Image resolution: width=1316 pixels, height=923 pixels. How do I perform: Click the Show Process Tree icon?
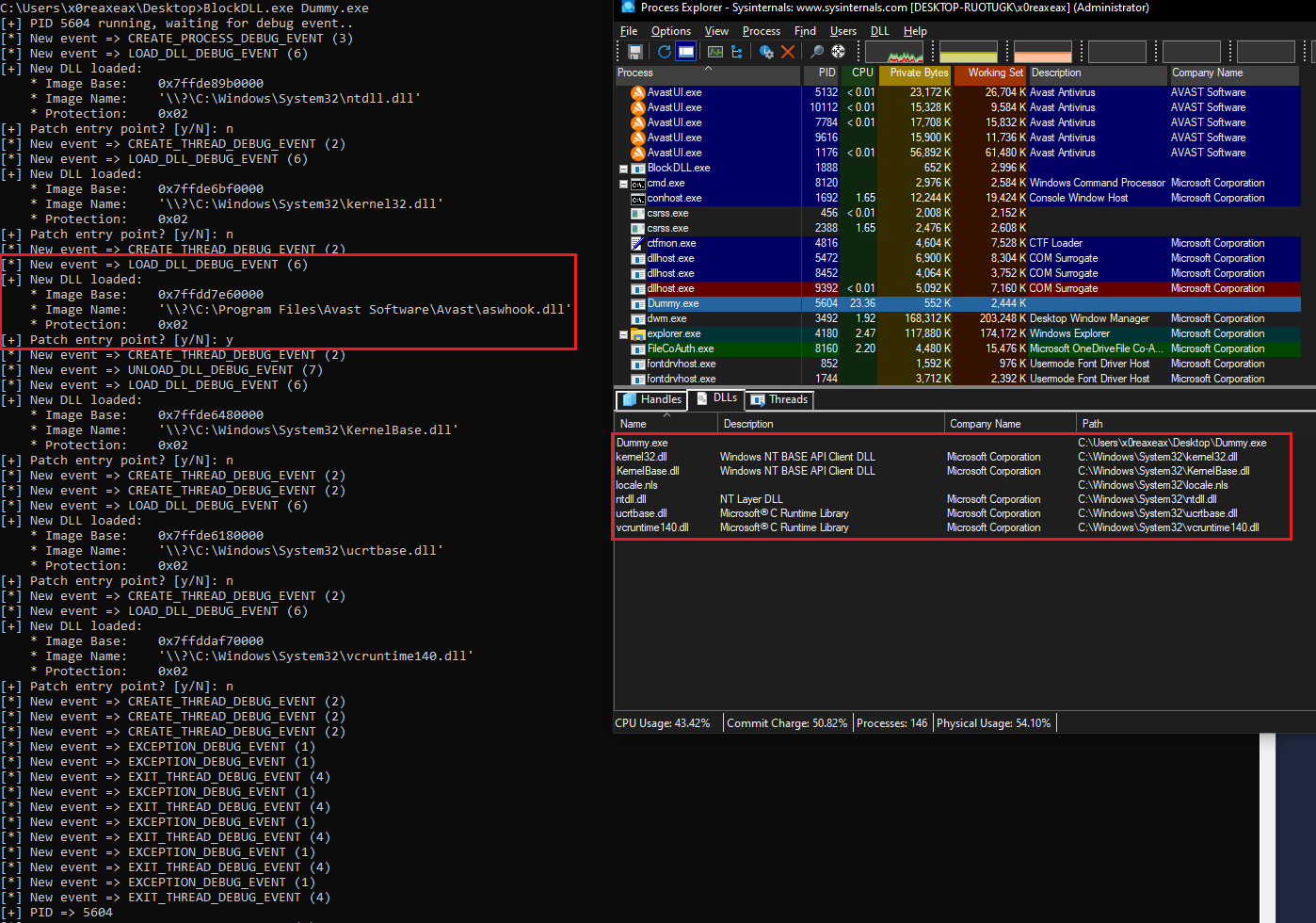click(x=736, y=52)
